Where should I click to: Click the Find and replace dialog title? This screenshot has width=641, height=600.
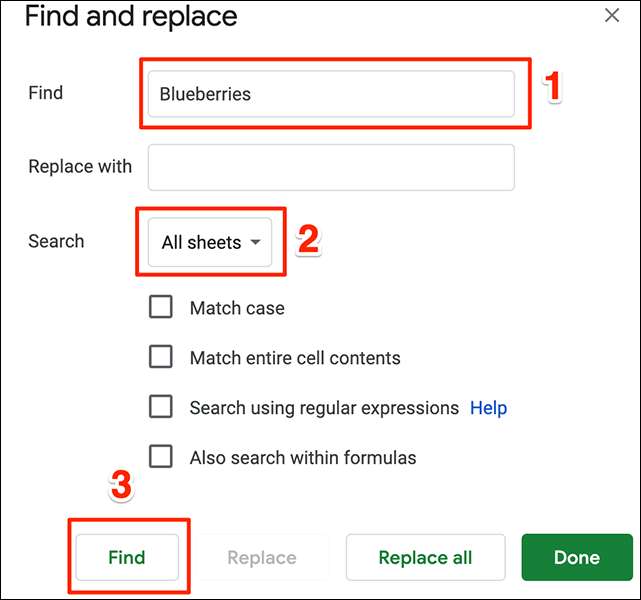tap(131, 17)
